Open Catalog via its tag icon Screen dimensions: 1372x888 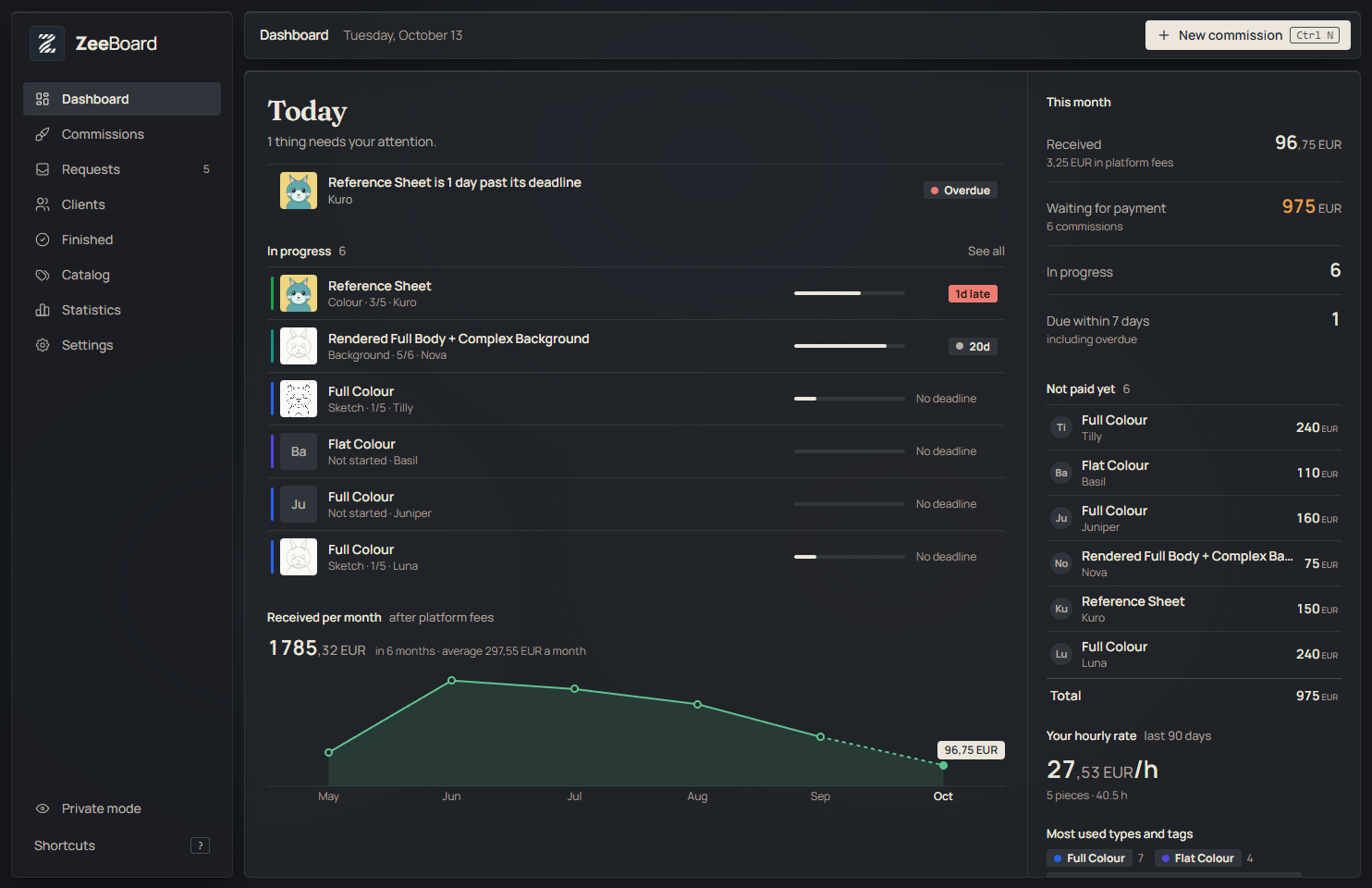click(x=43, y=275)
